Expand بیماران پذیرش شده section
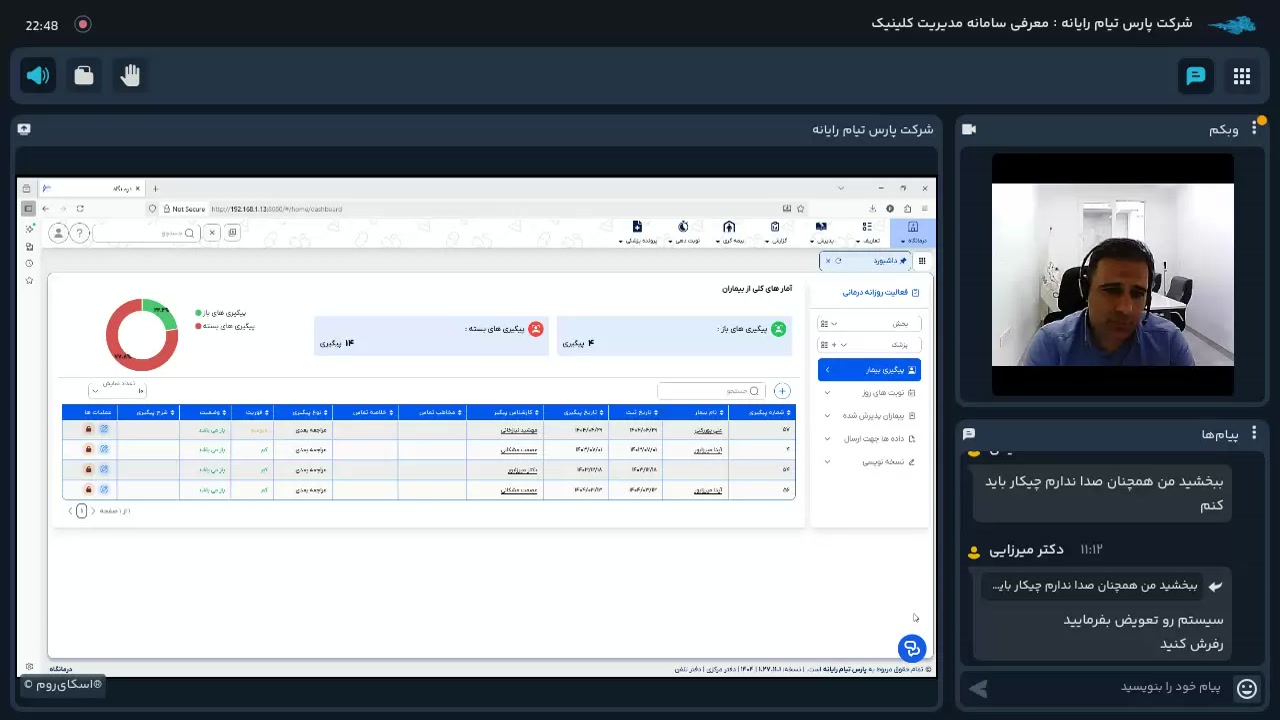The width and height of the screenshot is (1280, 720). coord(869,416)
